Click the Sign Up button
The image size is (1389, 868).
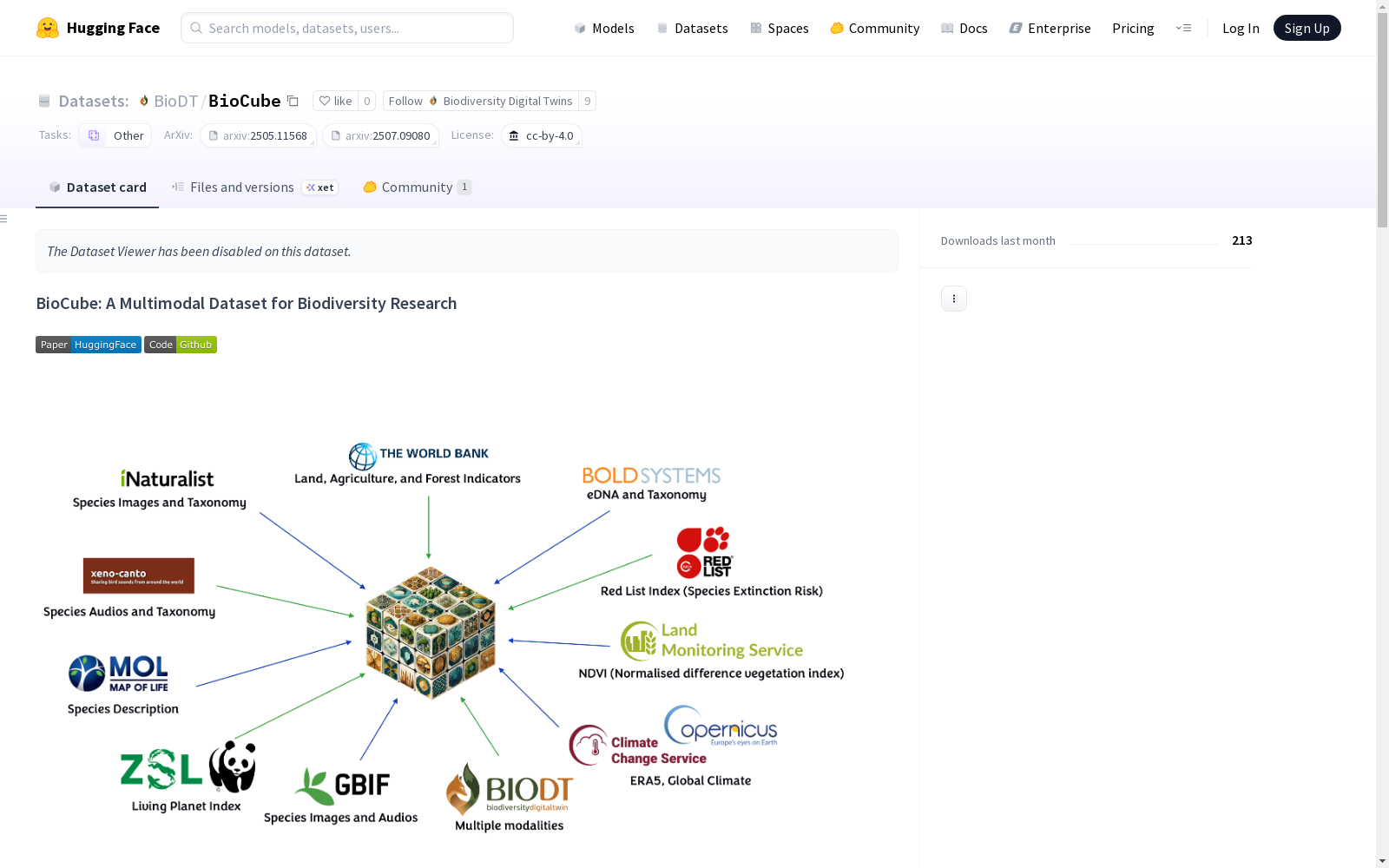tap(1307, 28)
